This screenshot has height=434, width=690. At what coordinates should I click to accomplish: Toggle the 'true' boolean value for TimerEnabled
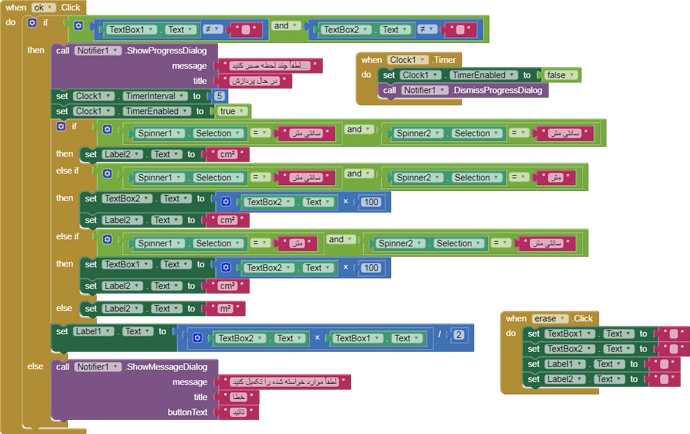click(231, 111)
